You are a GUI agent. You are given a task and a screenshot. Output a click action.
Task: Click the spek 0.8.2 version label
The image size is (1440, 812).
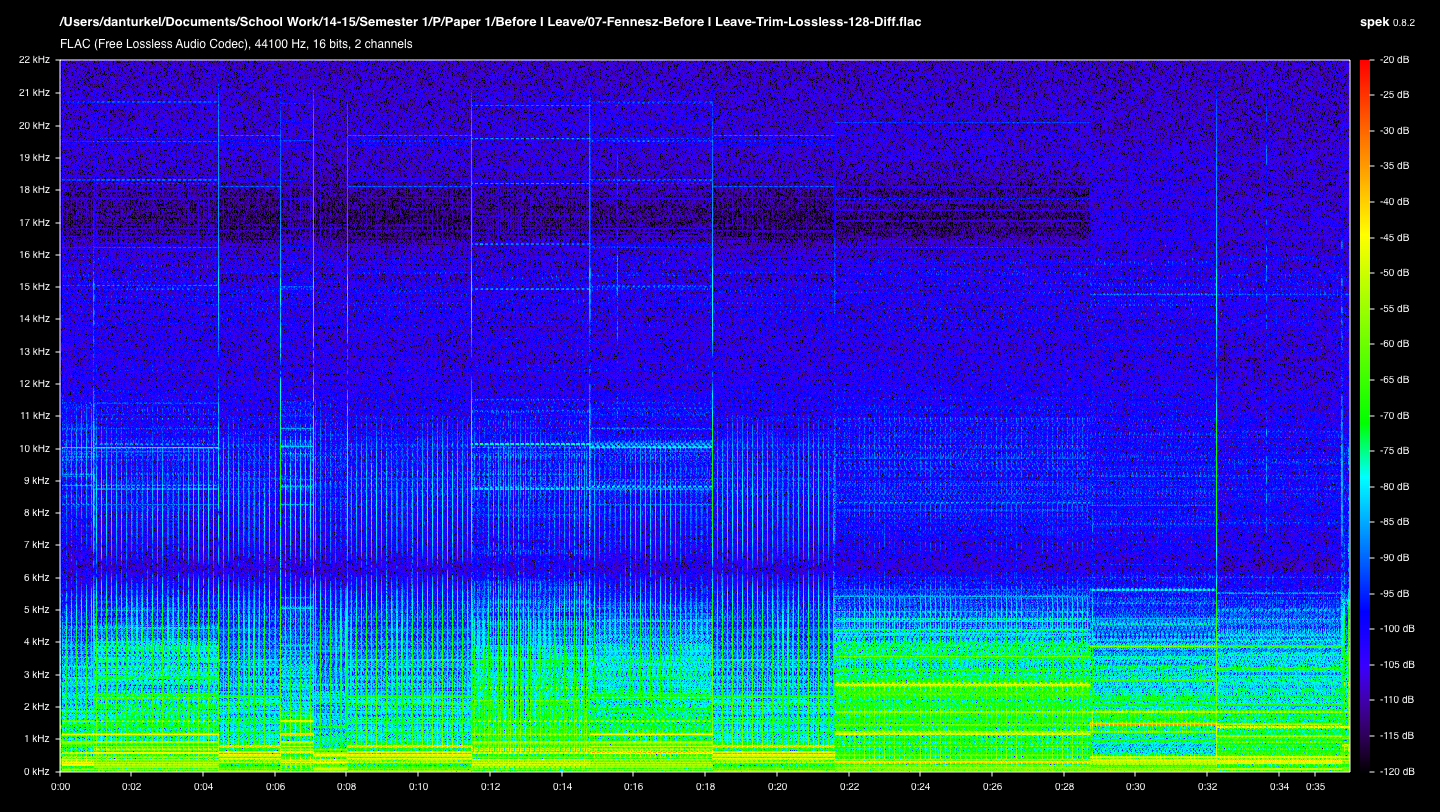coord(1387,21)
